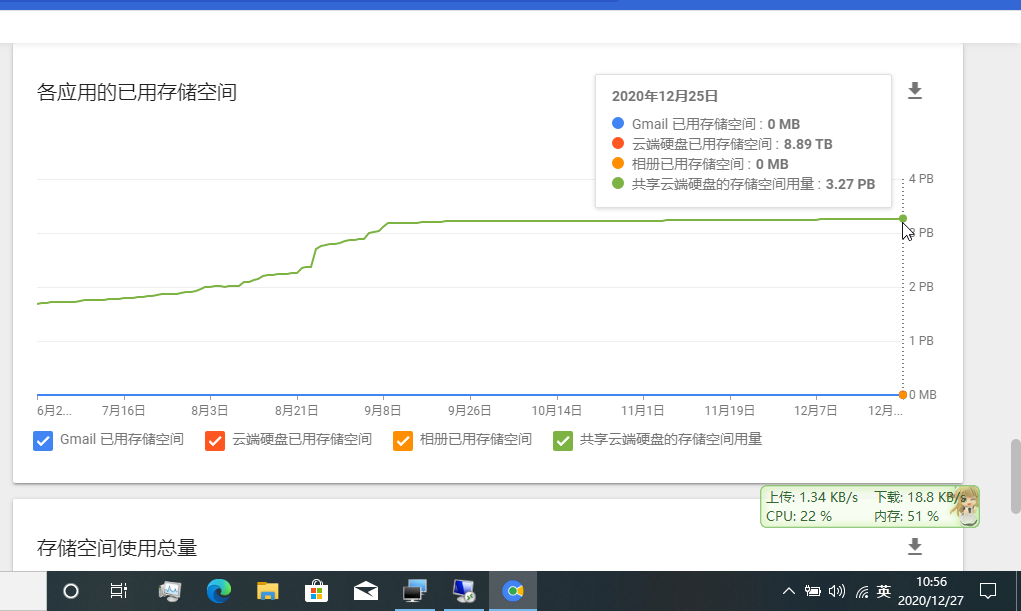Disable the photos storage series checkbox
This screenshot has height=611, width=1021.
(x=403, y=440)
